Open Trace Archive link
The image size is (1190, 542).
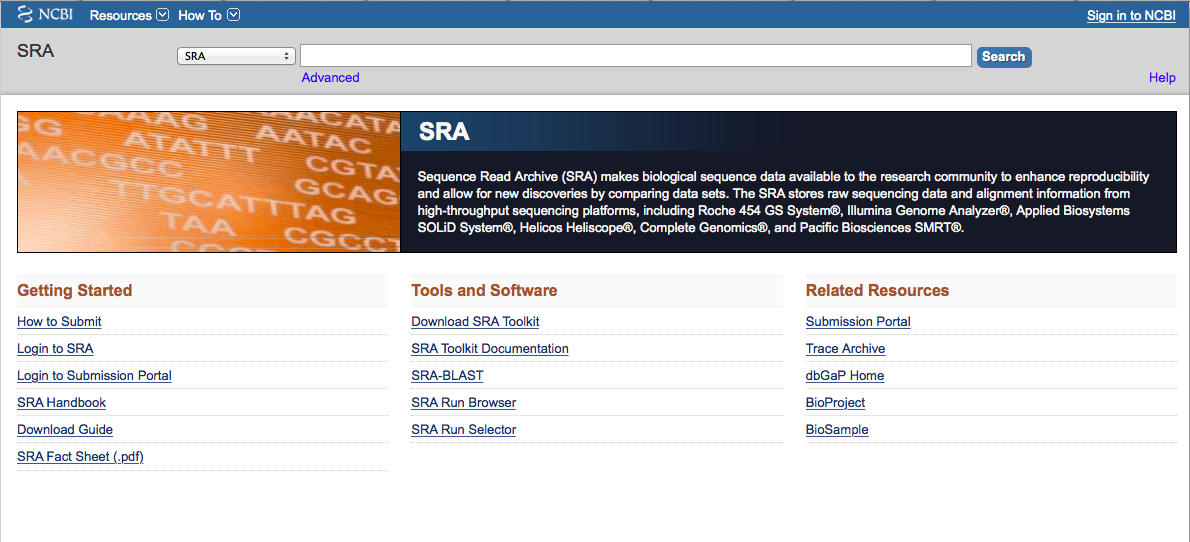pyautogui.click(x=845, y=348)
